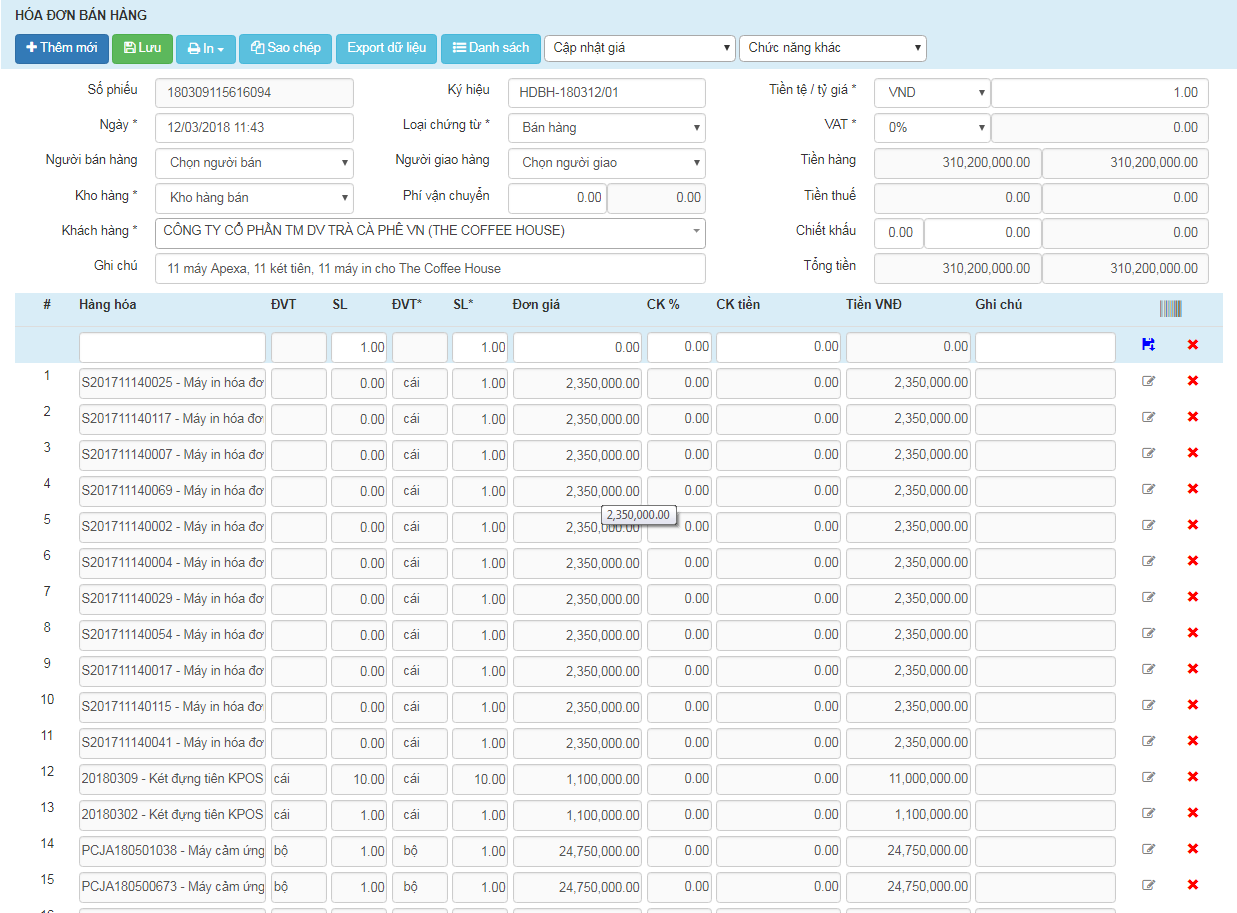The width and height of the screenshot is (1237, 913).
Task: Click the Chiết khấu percent input
Action: [x=898, y=233]
